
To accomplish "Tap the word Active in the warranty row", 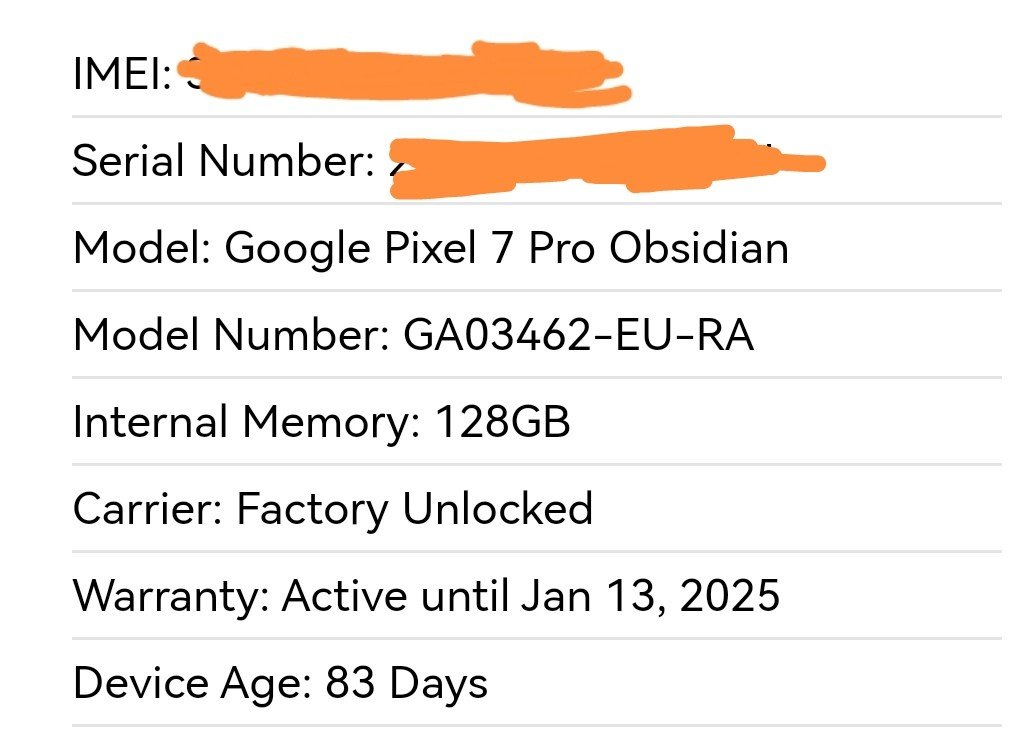I will 345,597.
